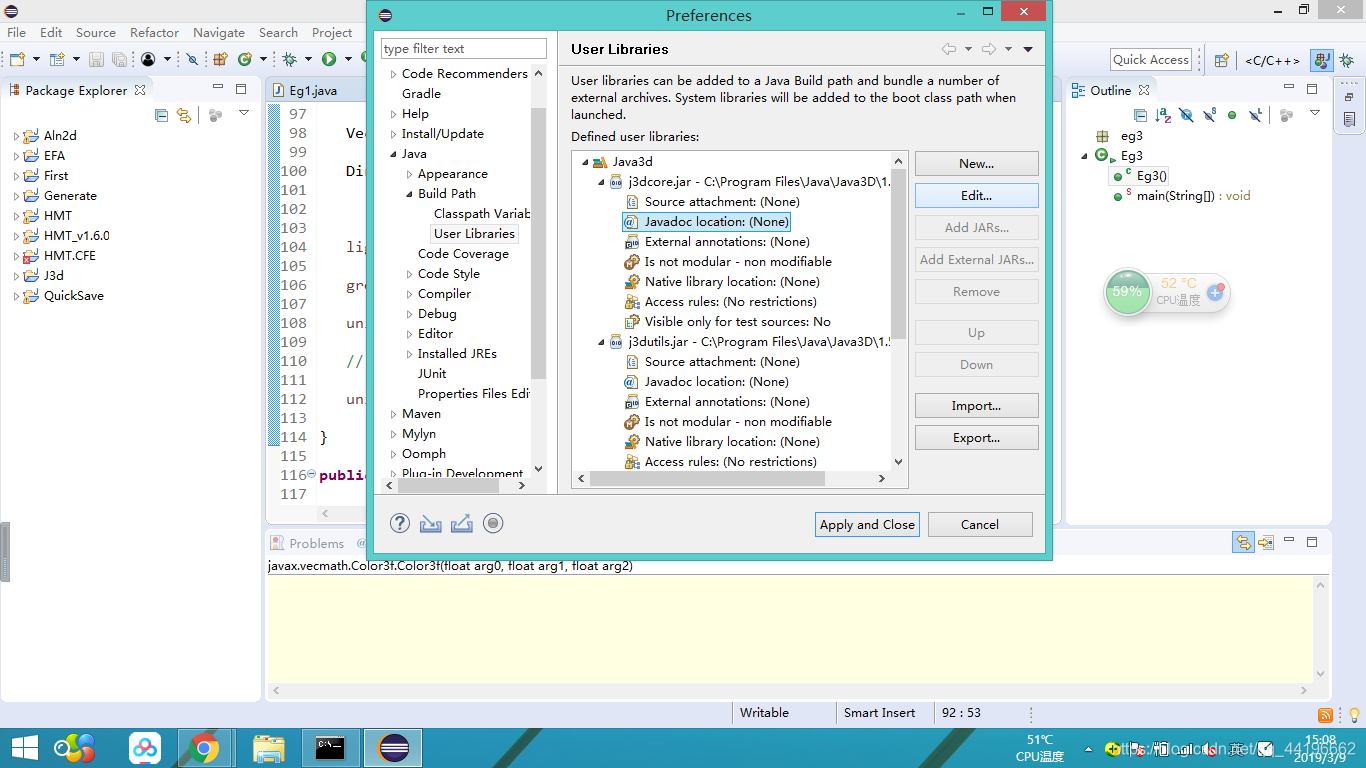Select Installed JREs preference page
This screenshot has width=1366, height=768.
[457, 353]
